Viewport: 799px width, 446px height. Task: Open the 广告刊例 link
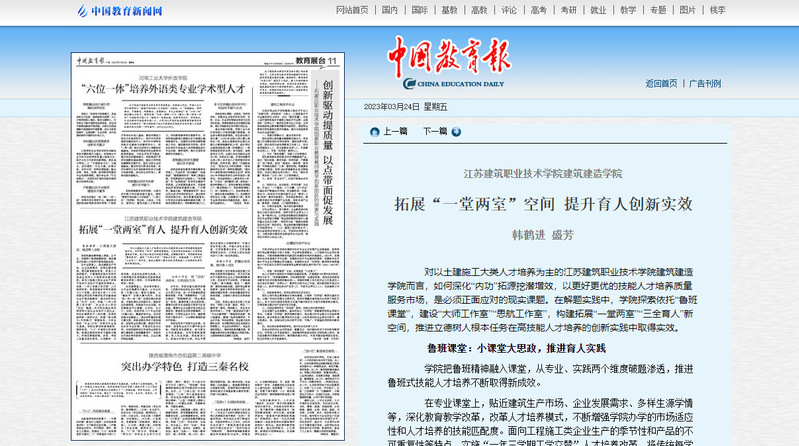coord(705,84)
